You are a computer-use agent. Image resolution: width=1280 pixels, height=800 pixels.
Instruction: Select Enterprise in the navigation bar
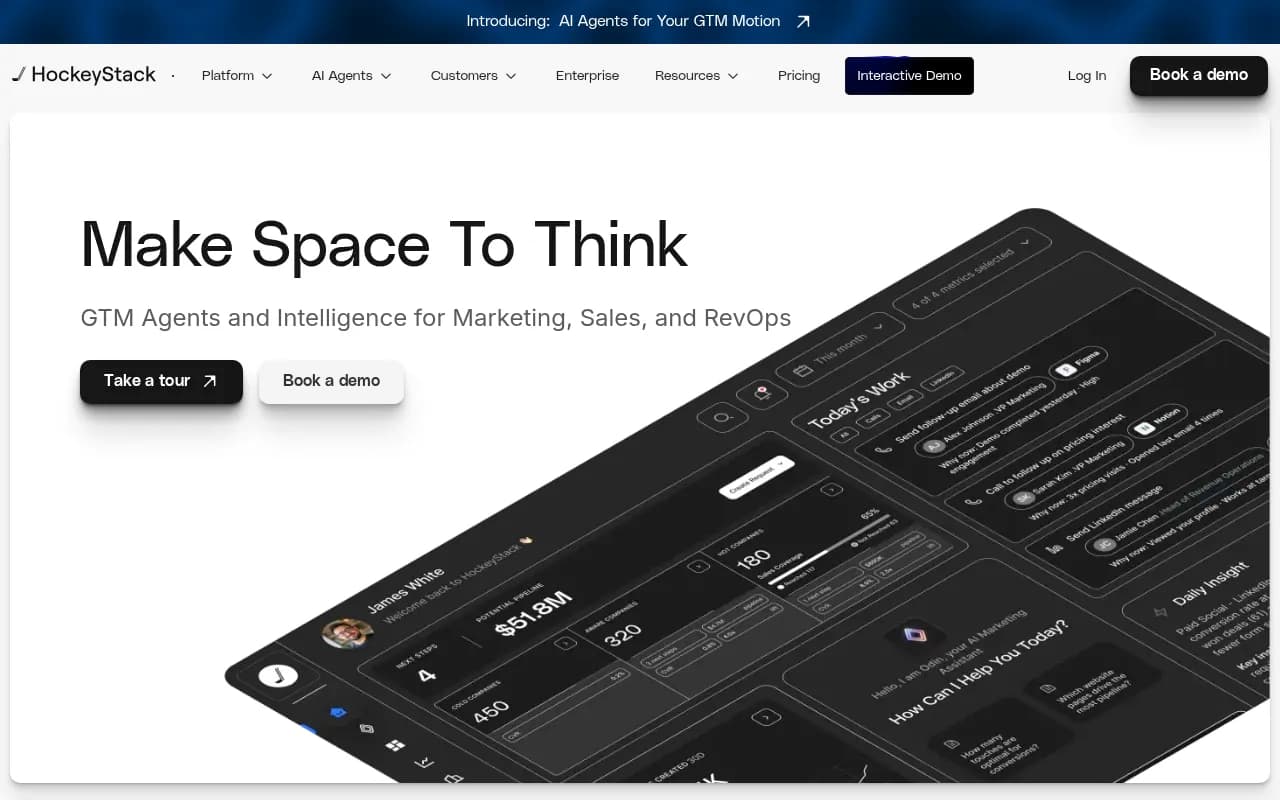pyautogui.click(x=587, y=75)
